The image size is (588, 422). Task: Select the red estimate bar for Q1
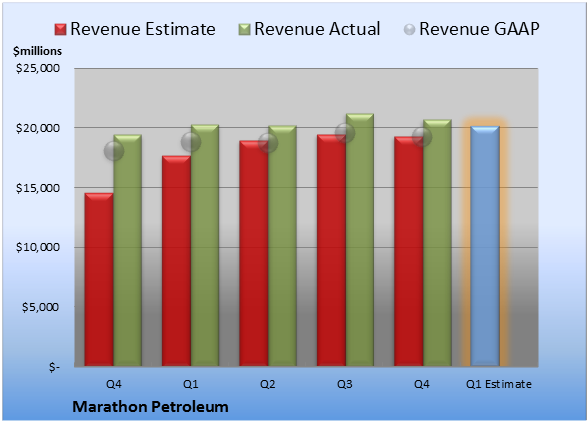[x=176, y=261]
